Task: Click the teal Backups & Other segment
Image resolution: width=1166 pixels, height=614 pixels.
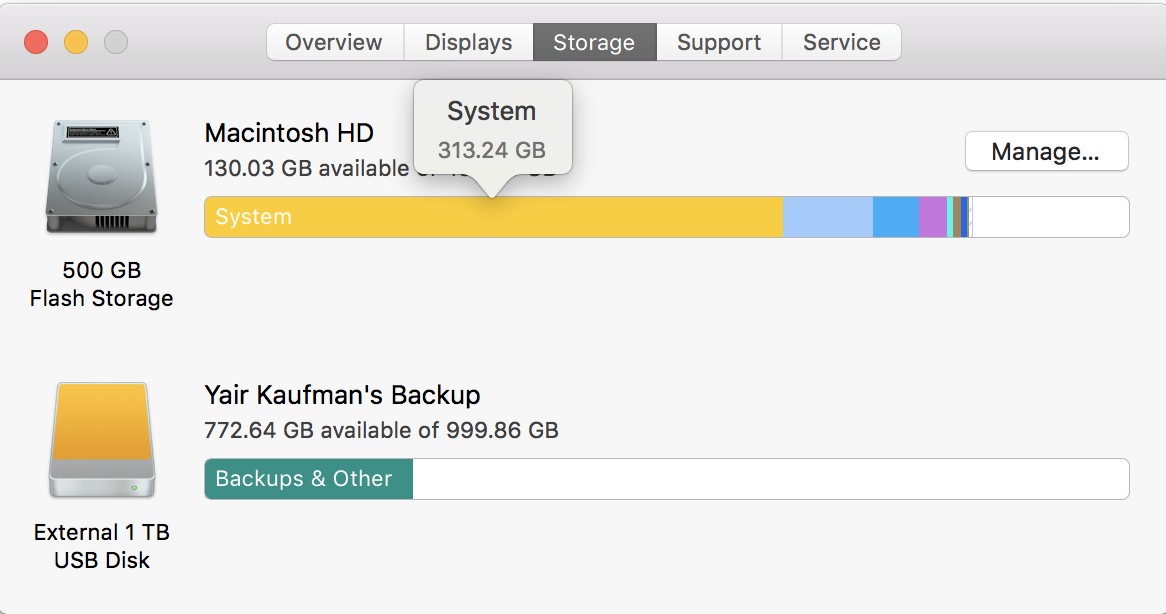Action: click(x=308, y=479)
